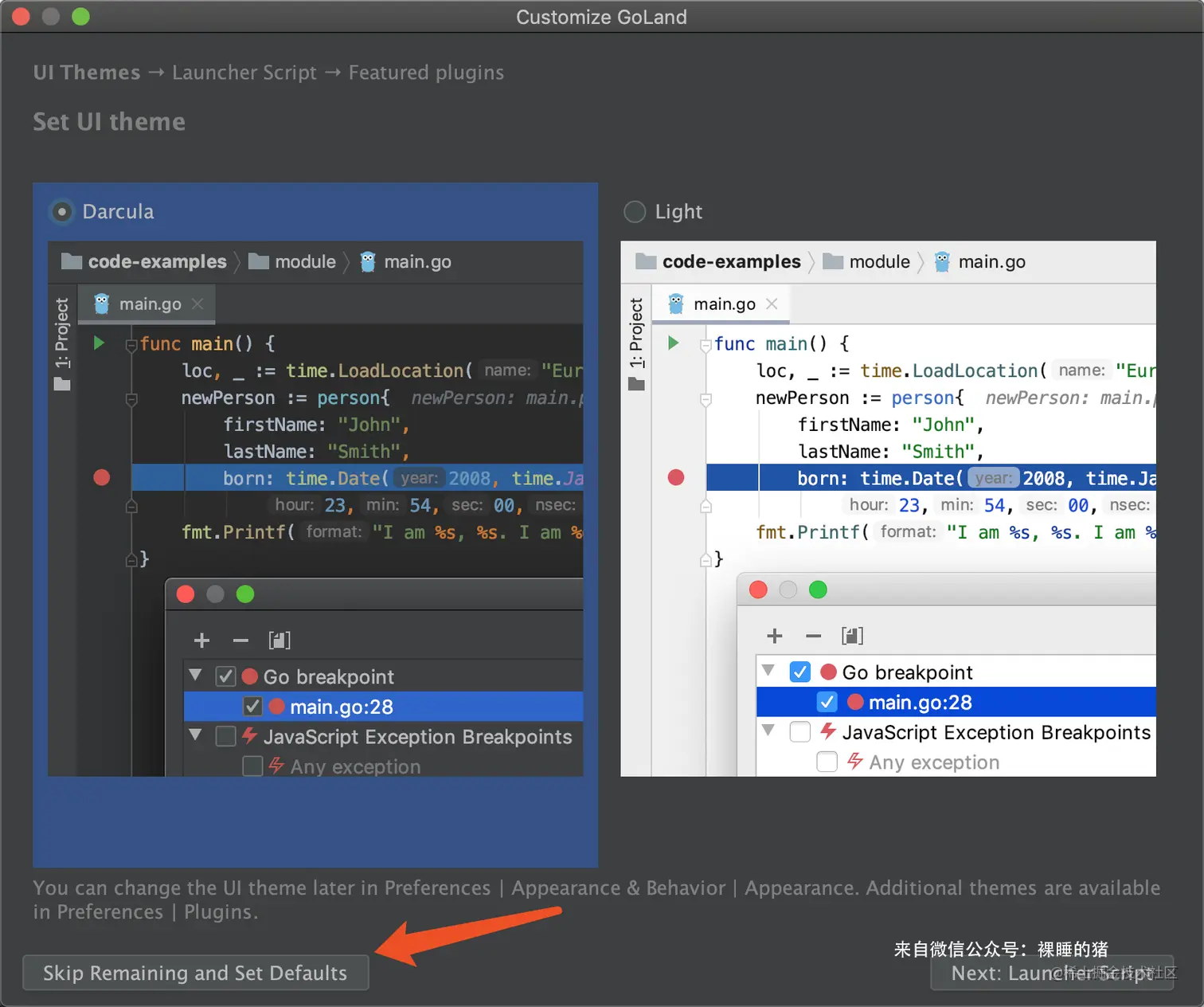This screenshot has width=1204, height=1007.
Task: Click Go gopher file icon in Light breadcrumb
Action: (x=942, y=261)
